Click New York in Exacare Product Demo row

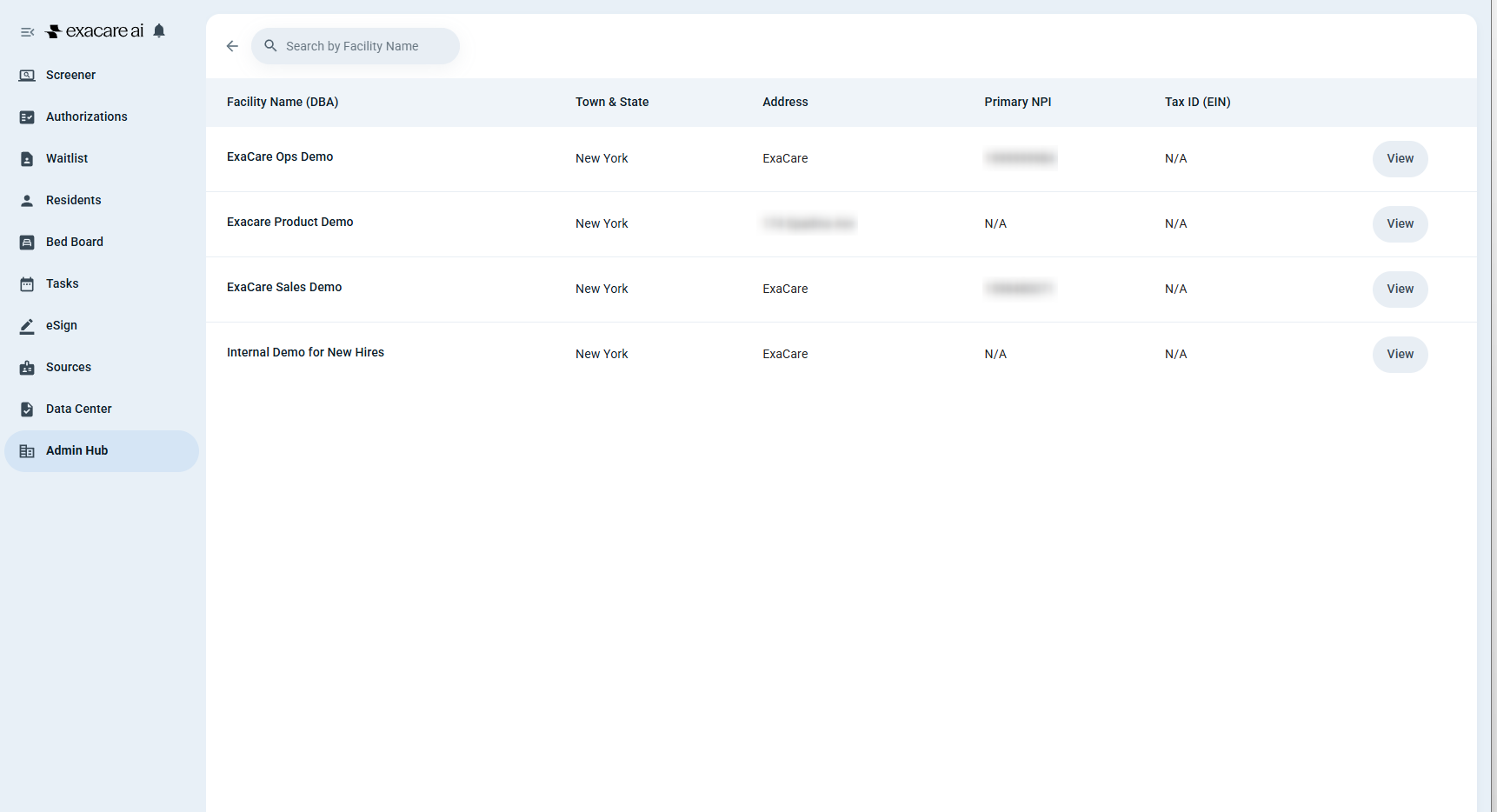click(x=602, y=223)
